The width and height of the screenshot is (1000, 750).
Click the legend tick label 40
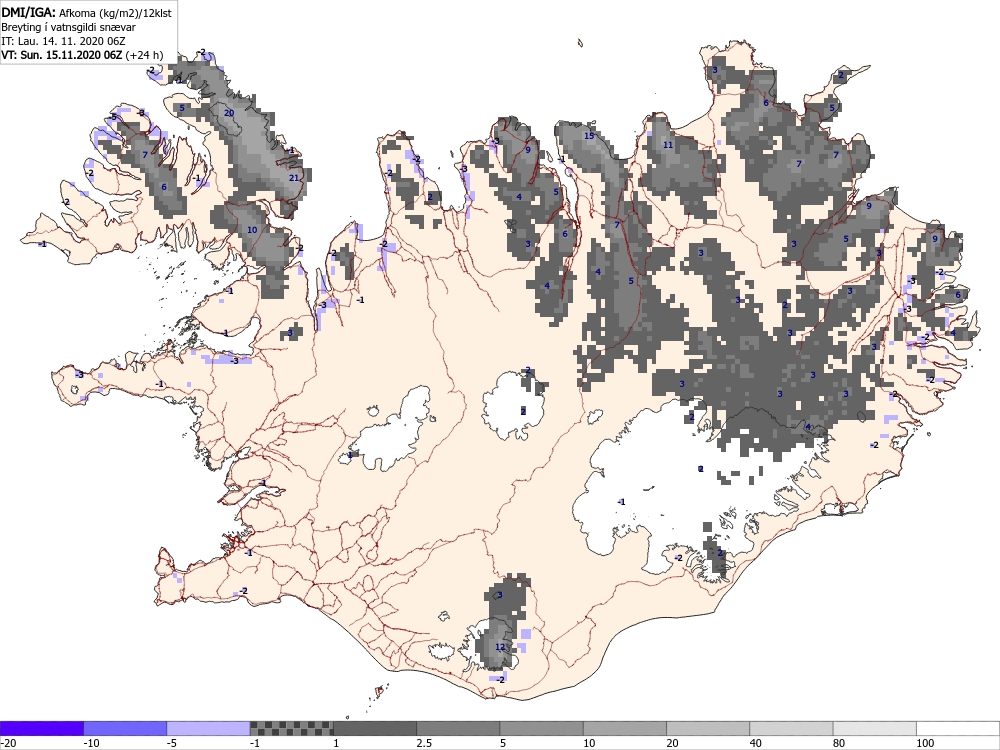(x=756, y=743)
